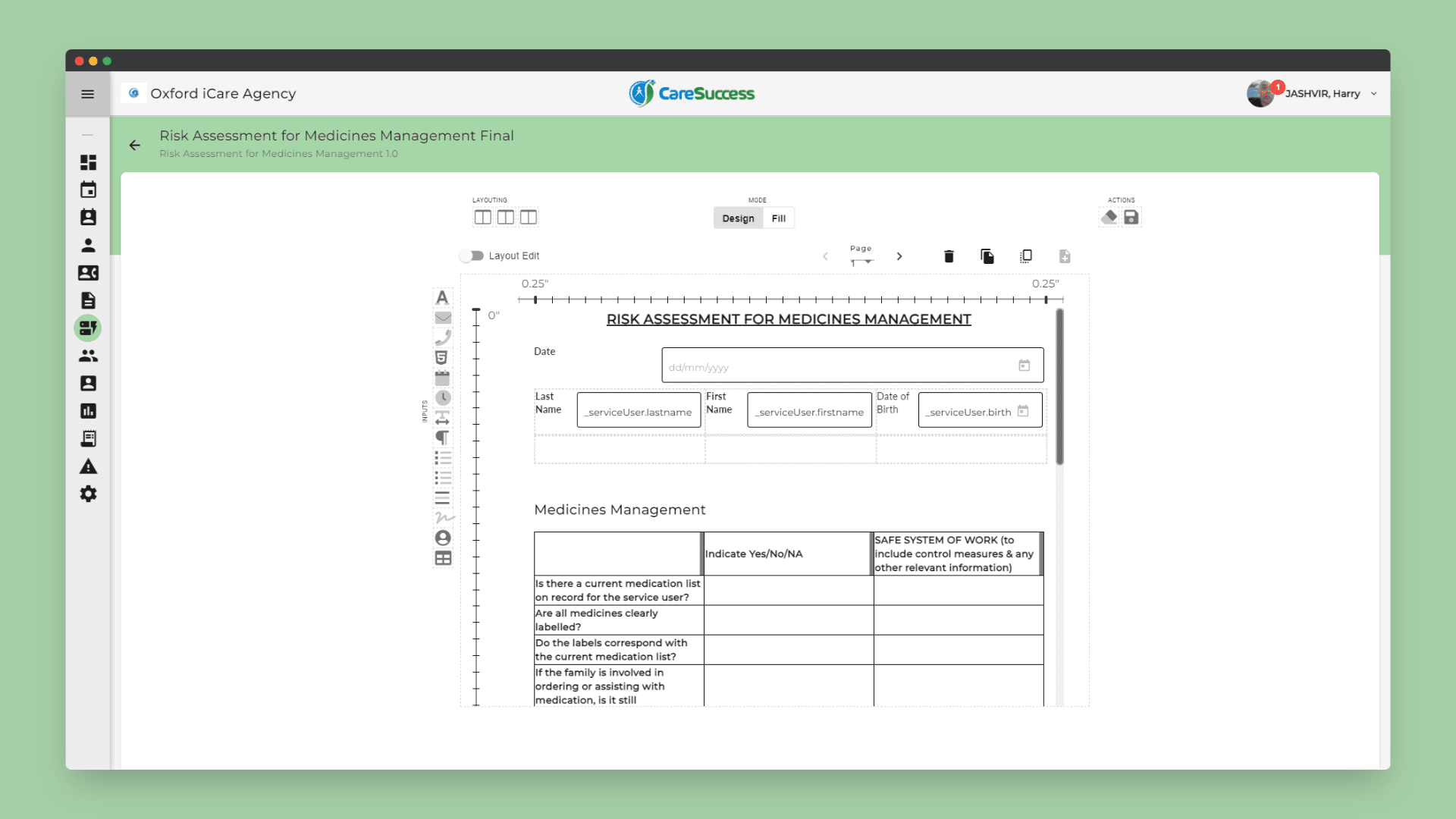Delete the current page with trash icon
Screen dimensions: 1456x819
(x=949, y=256)
